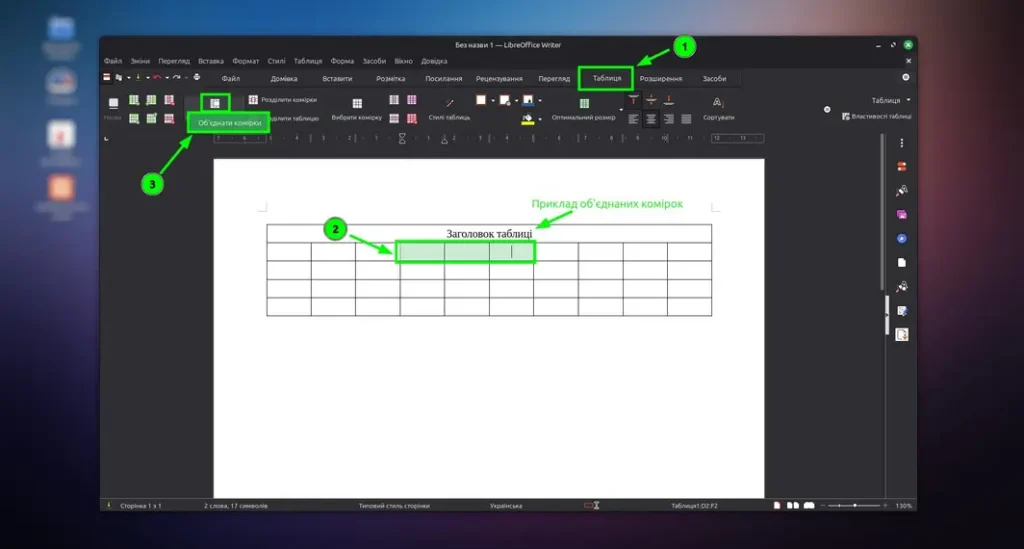Switch to the Домівка ribbon tab
The image size is (1024, 549).
(x=283, y=78)
